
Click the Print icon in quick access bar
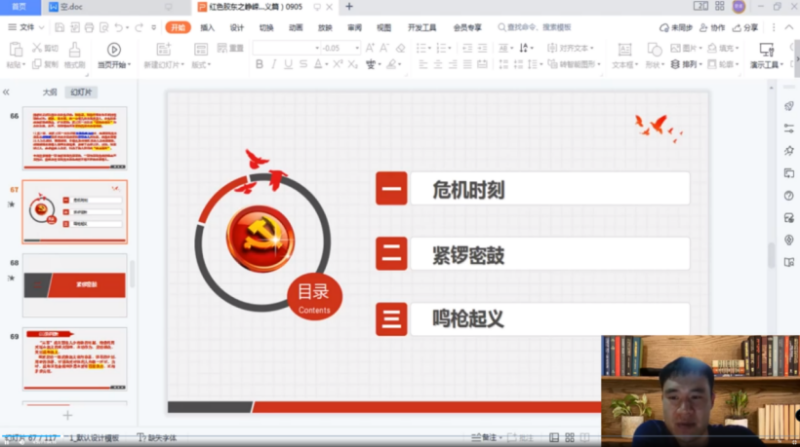[x=89, y=28]
